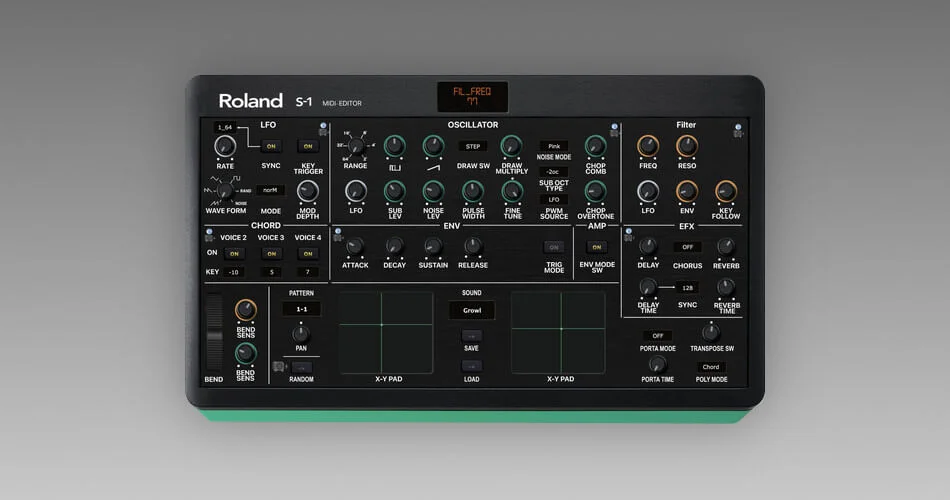Open the LFO rate sync value 1_64
This screenshot has height=500, width=950.
coord(225,127)
